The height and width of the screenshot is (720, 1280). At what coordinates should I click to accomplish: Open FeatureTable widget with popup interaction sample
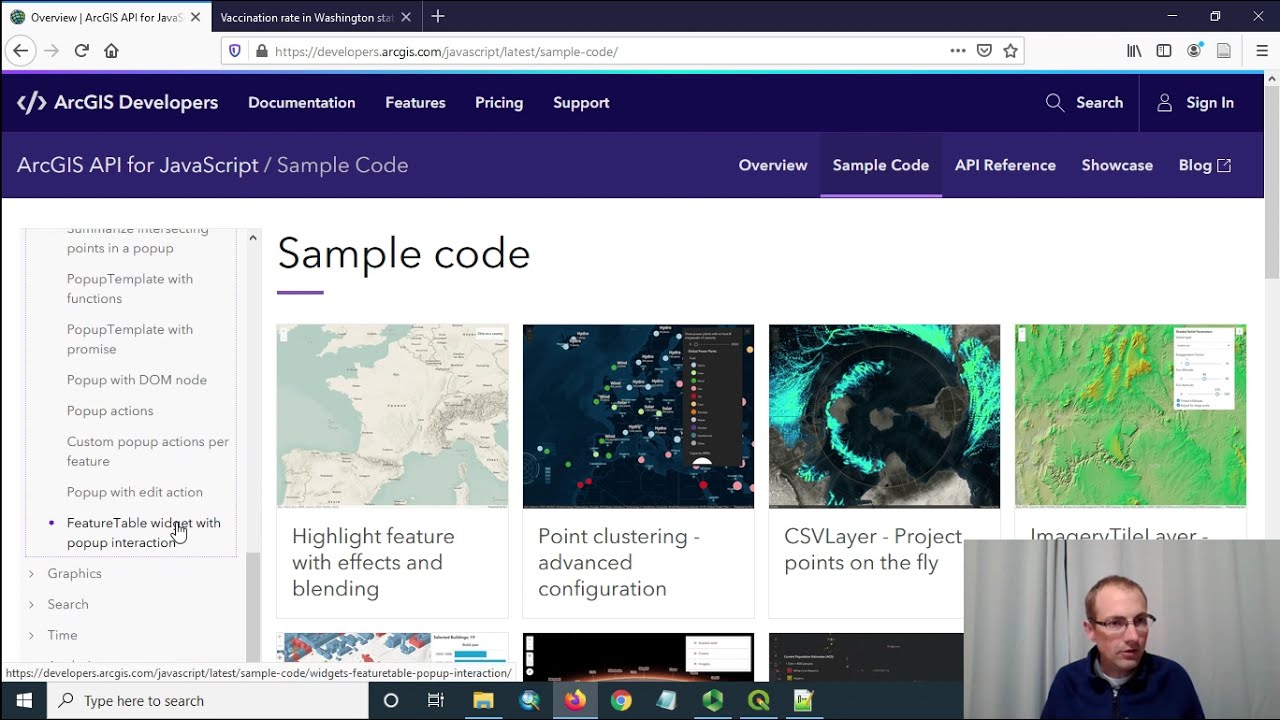(x=144, y=533)
